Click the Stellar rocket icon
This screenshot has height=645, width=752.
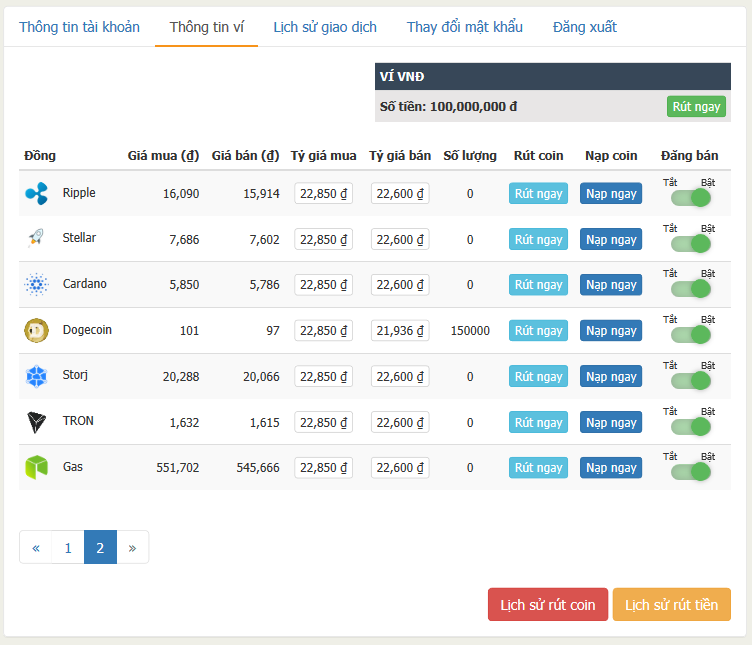point(36,237)
